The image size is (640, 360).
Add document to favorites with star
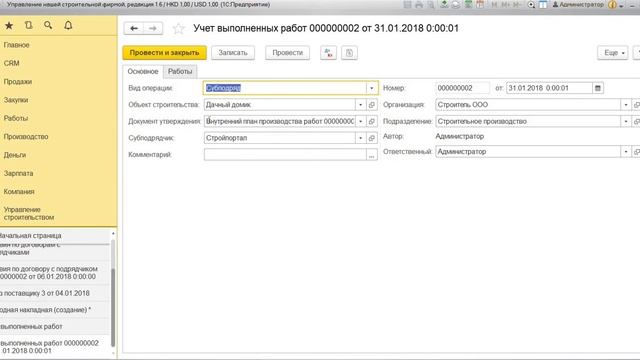[178, 28]
